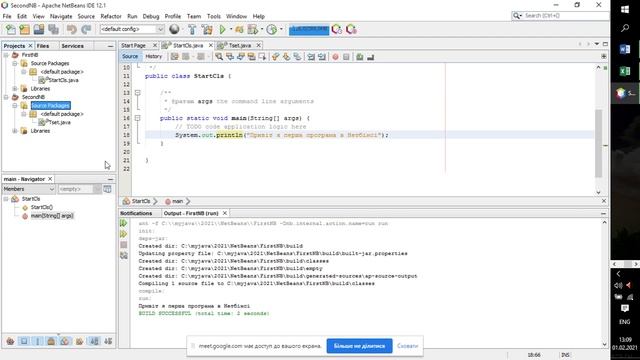Toggle Sort by Source in Navigator
The height and width of the screenshot is (360, 640).
click(108, 341)
